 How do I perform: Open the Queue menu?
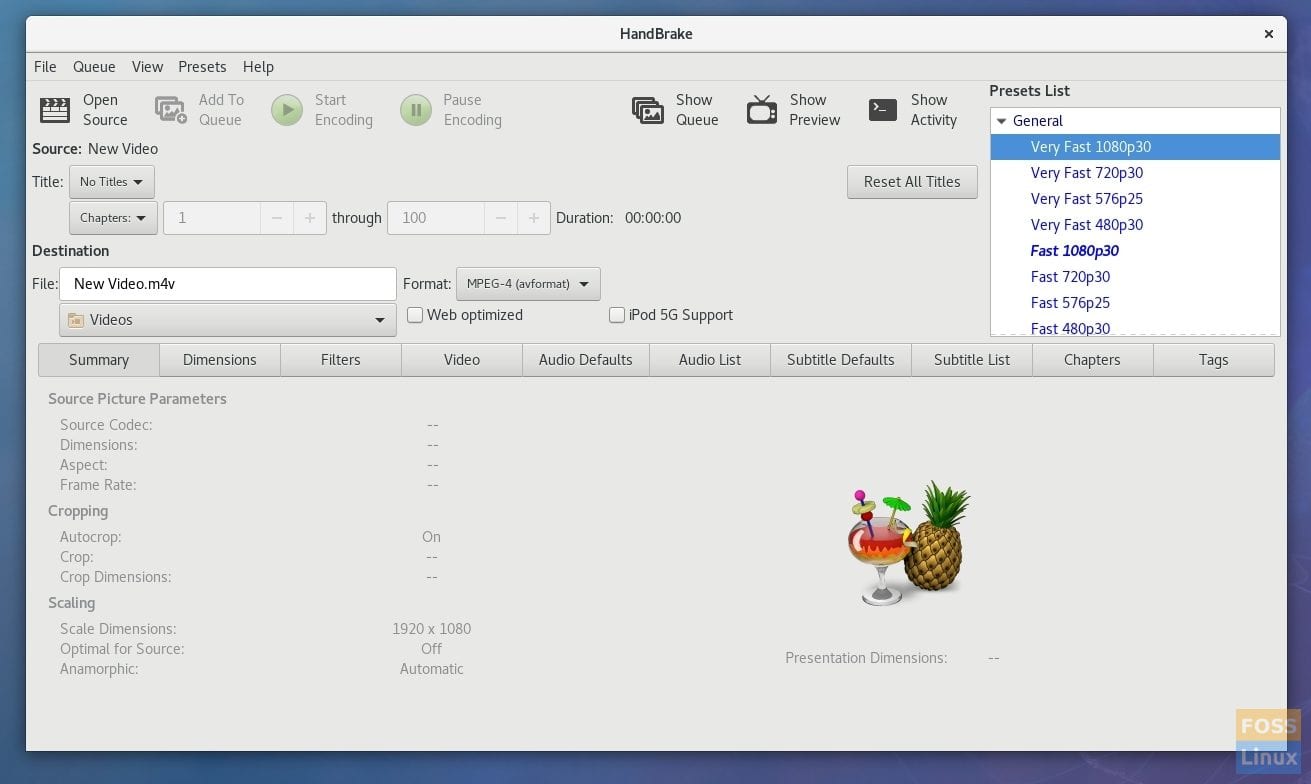click(x=94, y=67)
